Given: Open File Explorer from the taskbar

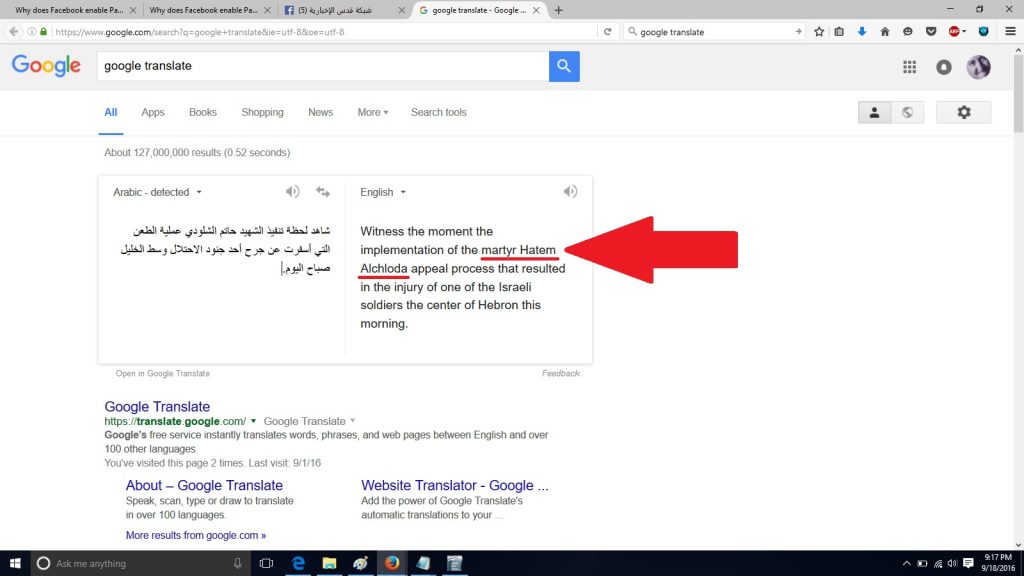Looking at the screenshot, I should tap(329, 563).
